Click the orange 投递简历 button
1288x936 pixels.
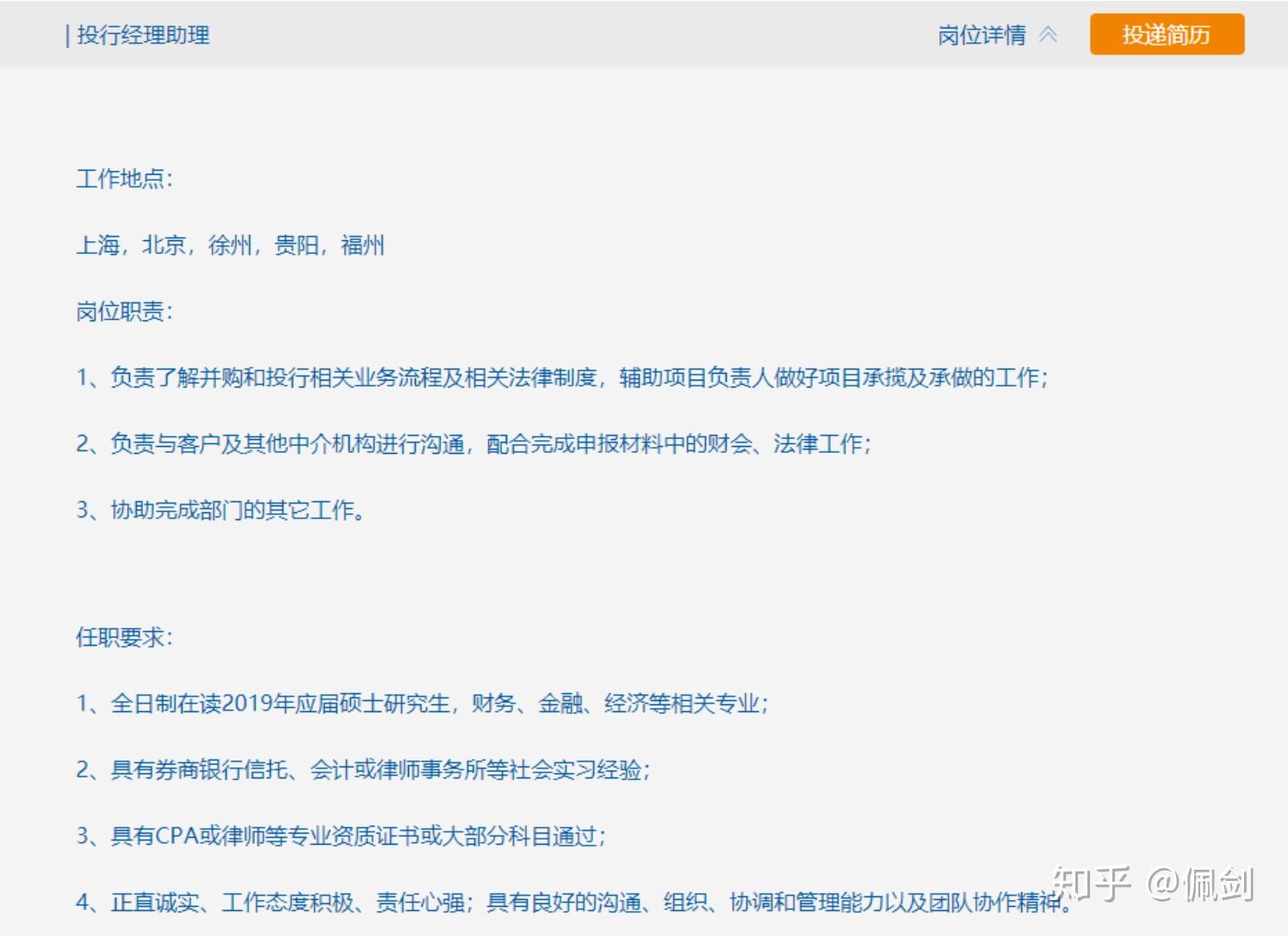coord(1167,34)
